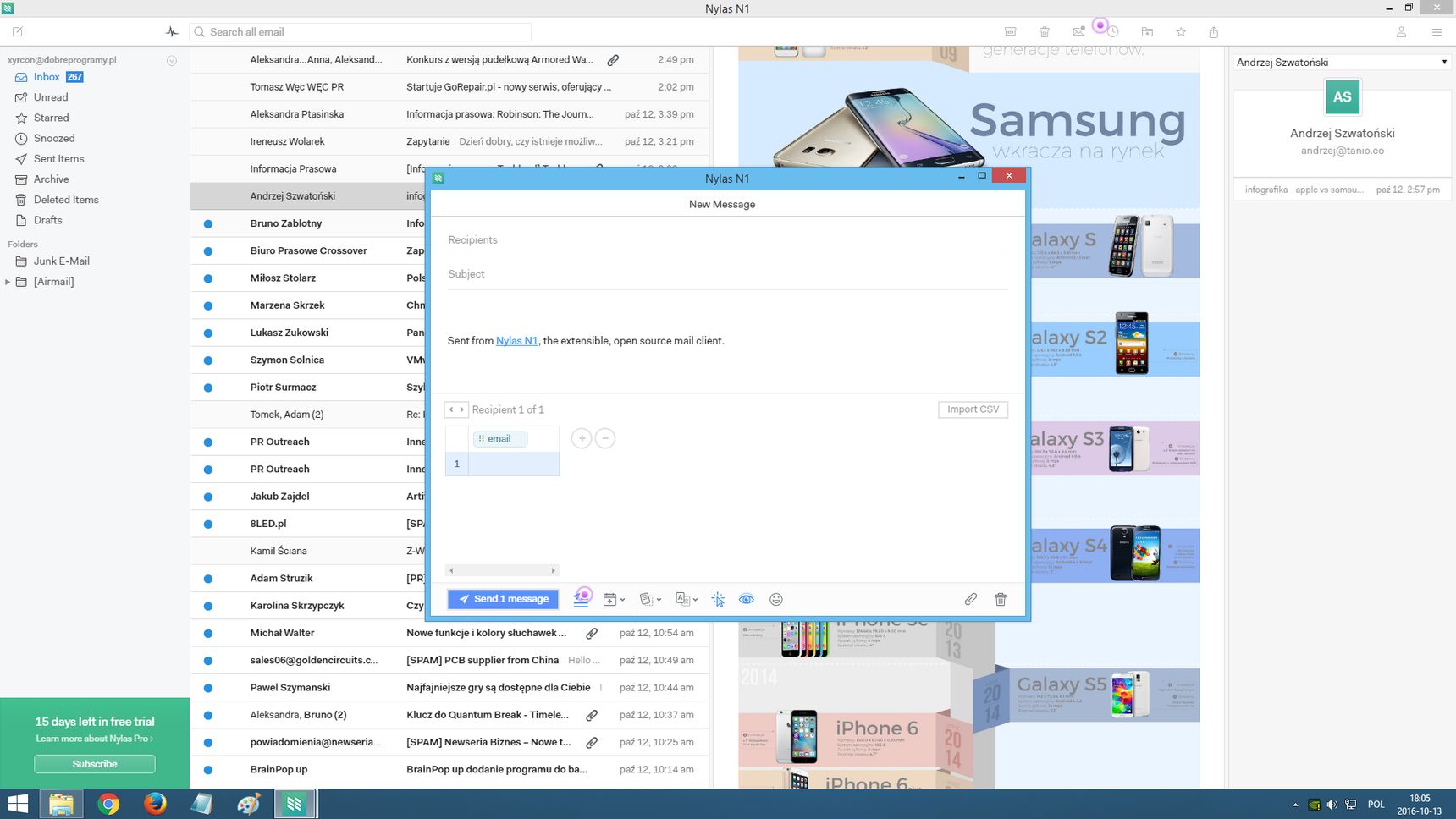Add a column with the plus circle
Image resolution: width=1456 pixels, height=819 pixels.
point(582,438)
